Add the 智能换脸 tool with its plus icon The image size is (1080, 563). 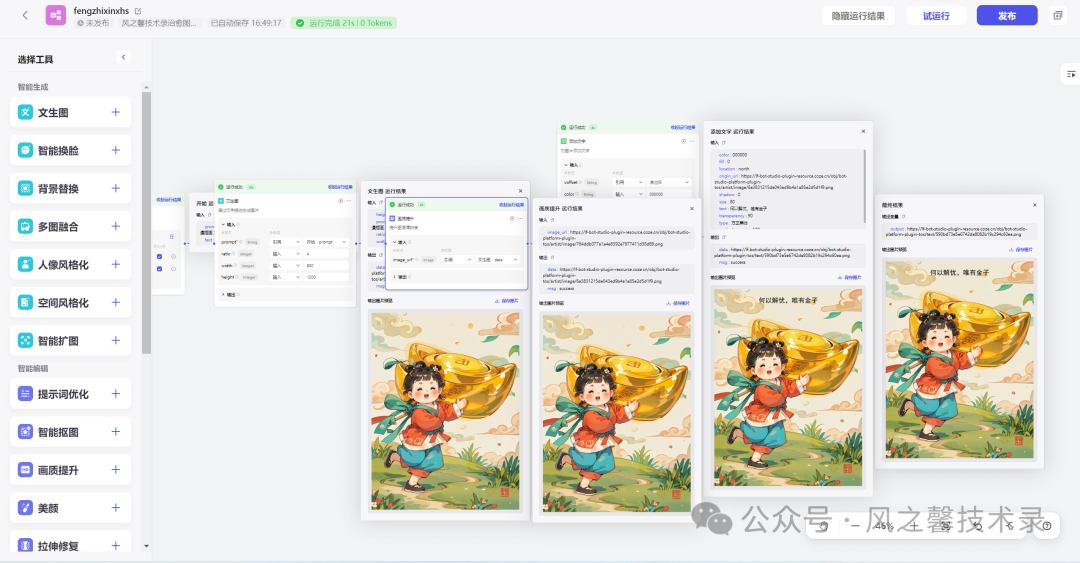pyautogui.click(x=116, y=150)
